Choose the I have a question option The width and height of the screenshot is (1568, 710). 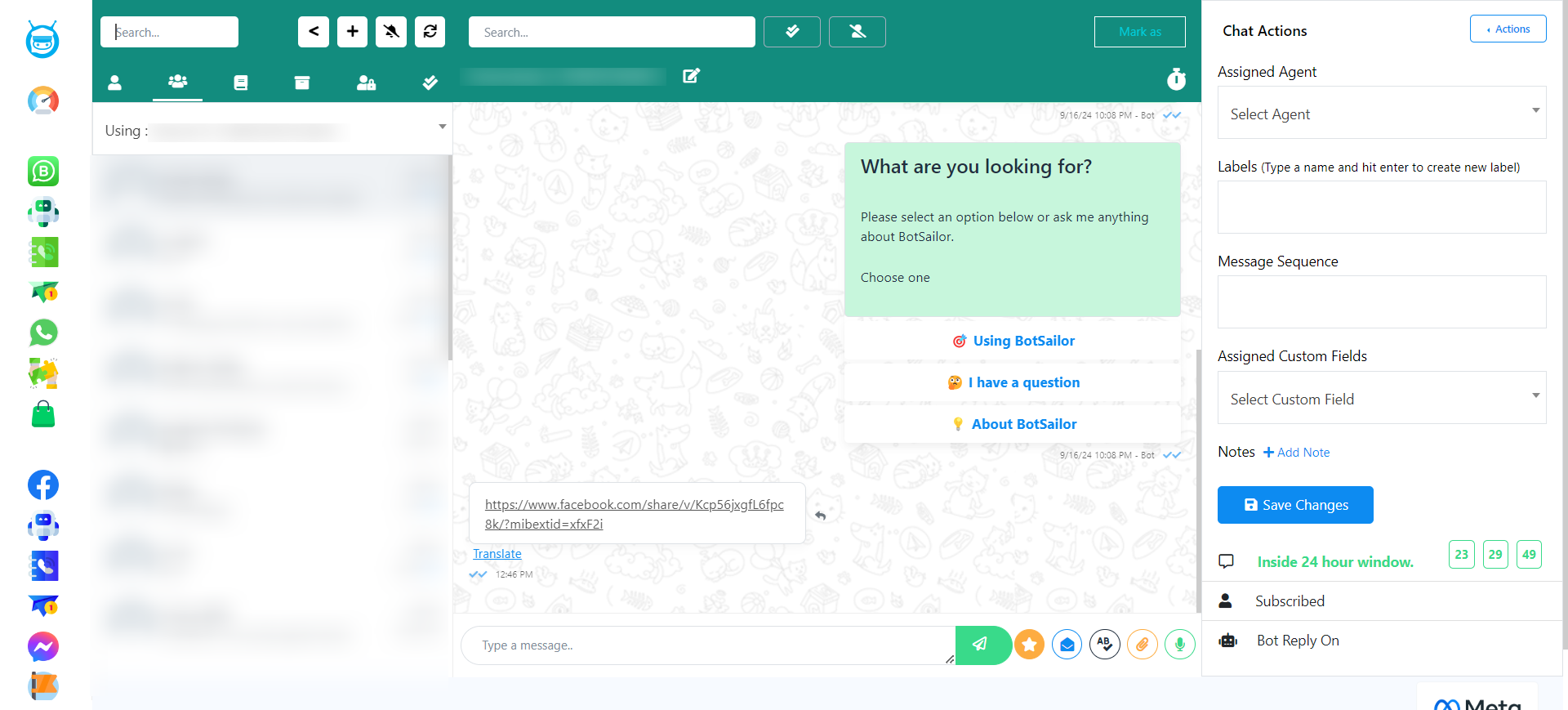pyautogui.click(x=1013, y=382)
